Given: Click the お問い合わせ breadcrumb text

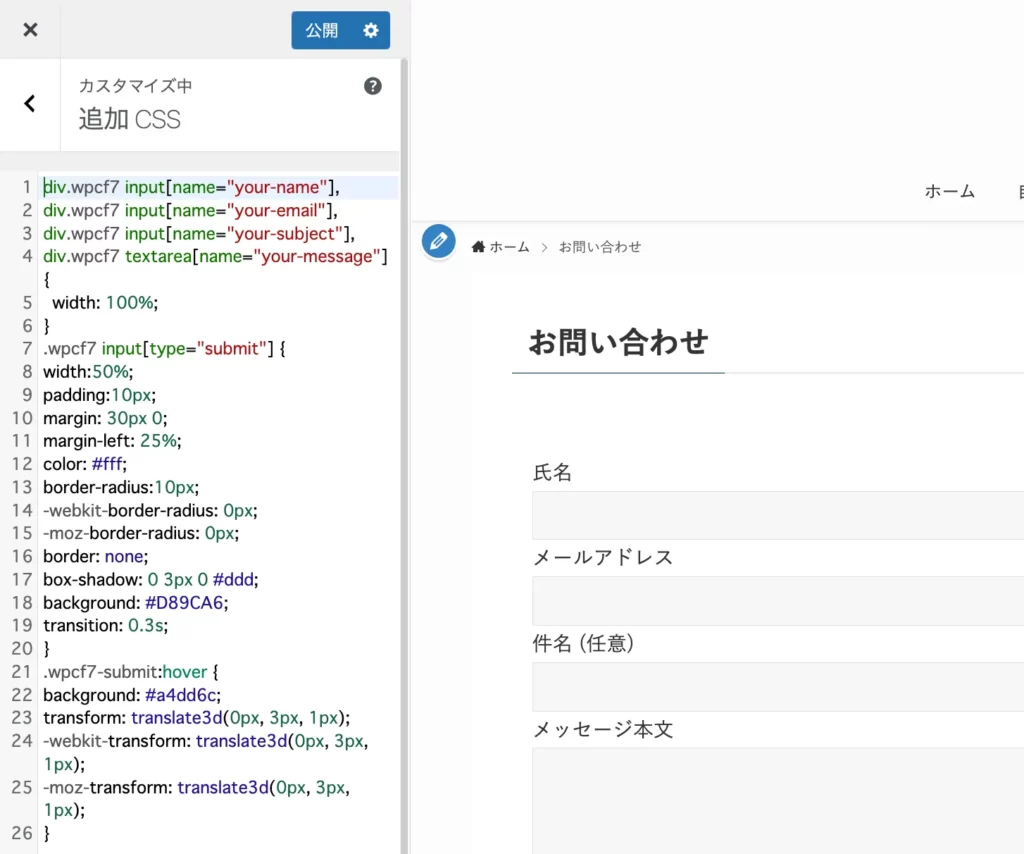Looking at the screenshot, I should tap(600, 247).
